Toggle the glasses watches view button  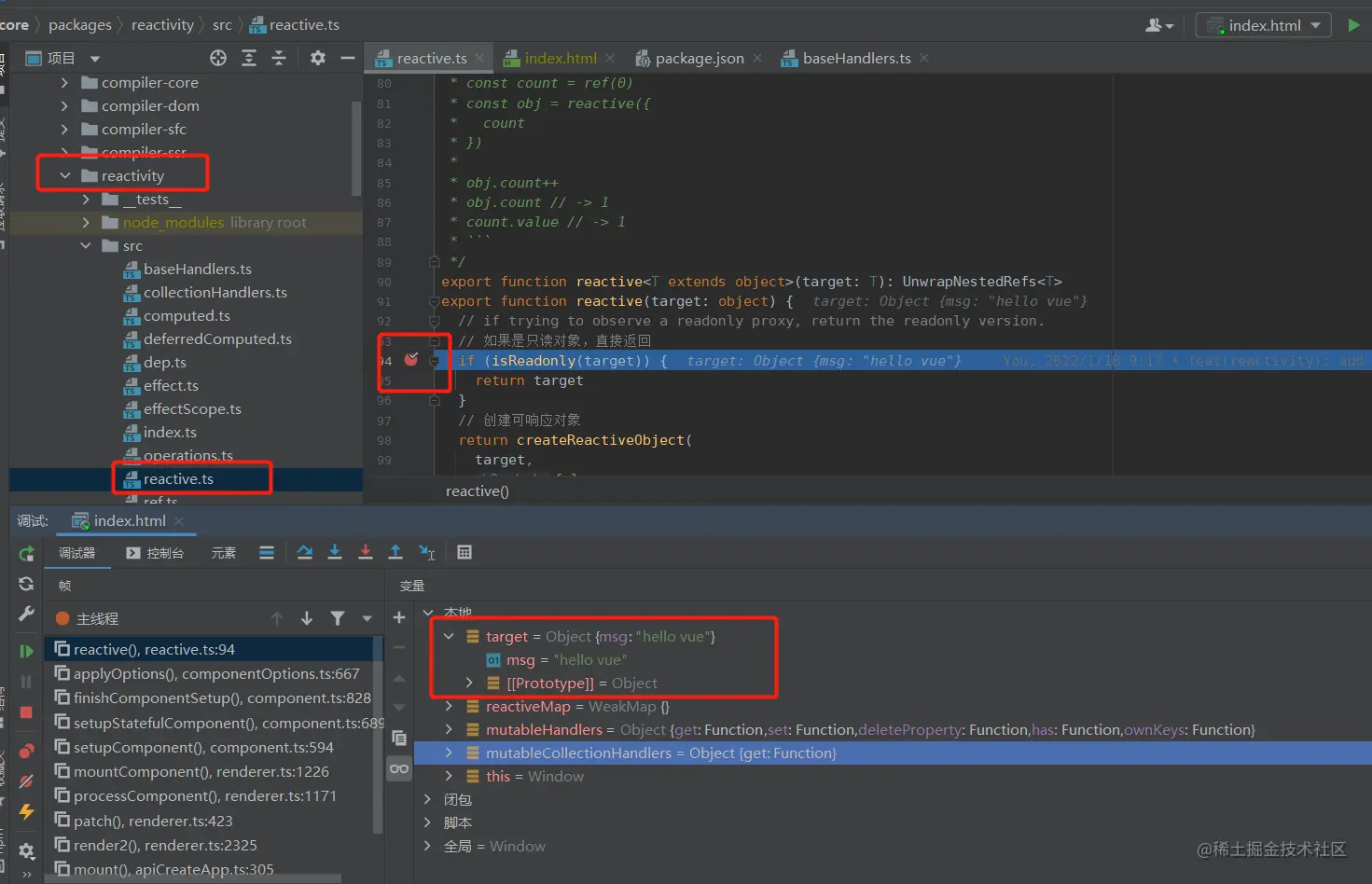tap(399, 768)
